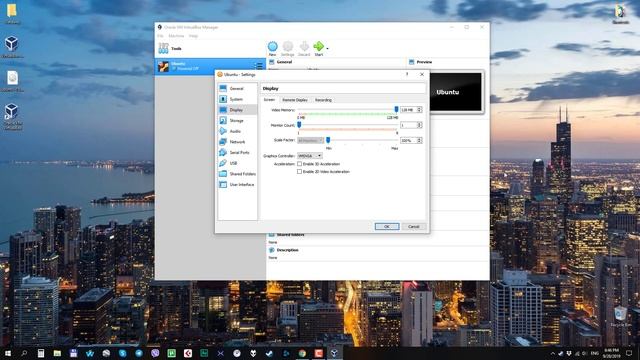Viewport: 640px width, 360px height.
Task: Open the Audio settings category
Action: (237, 131)
